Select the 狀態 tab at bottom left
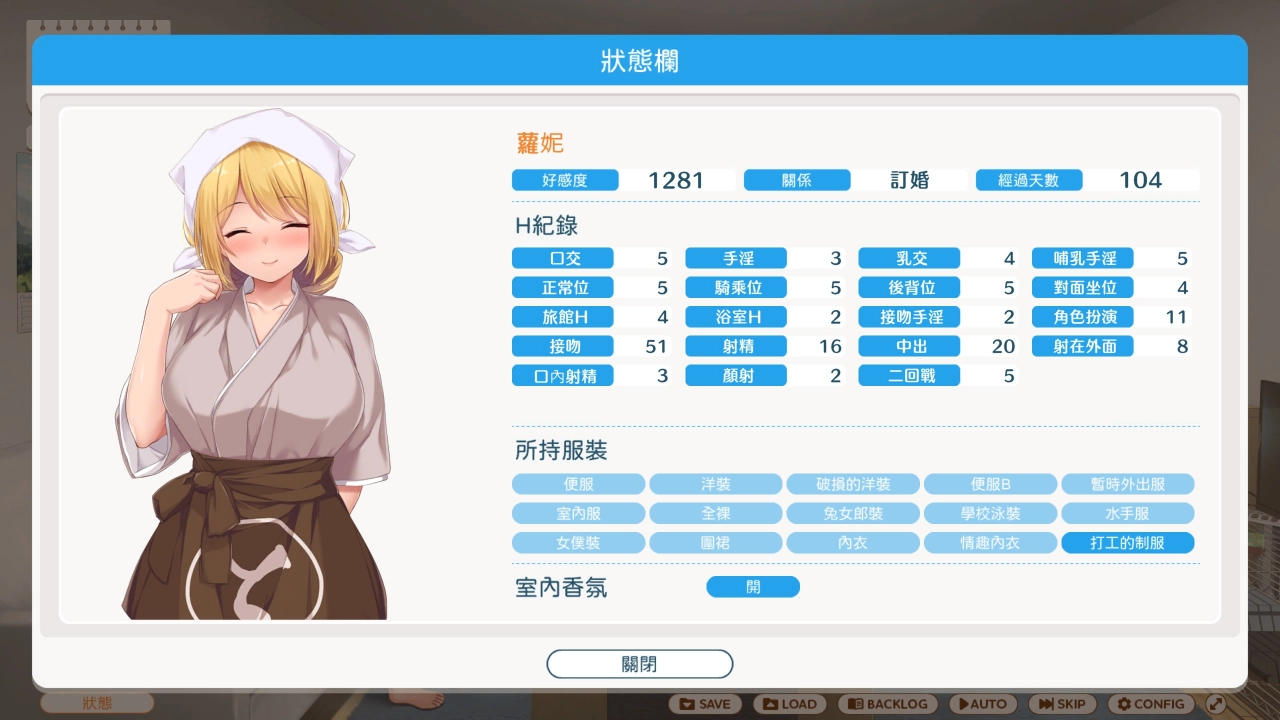Image resolution: width=1280 pixels, height=720 pixels. [96, 703]
